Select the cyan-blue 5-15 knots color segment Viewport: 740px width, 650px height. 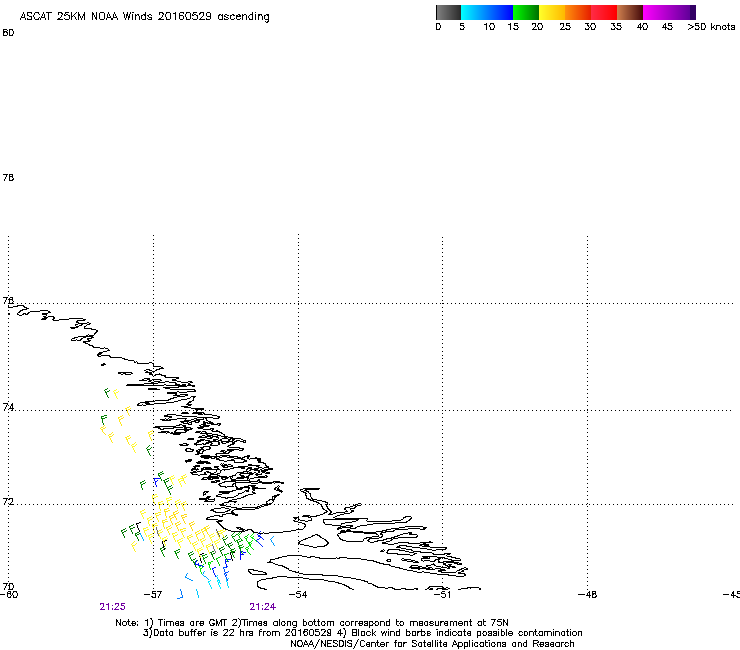(x=487, y=12)
